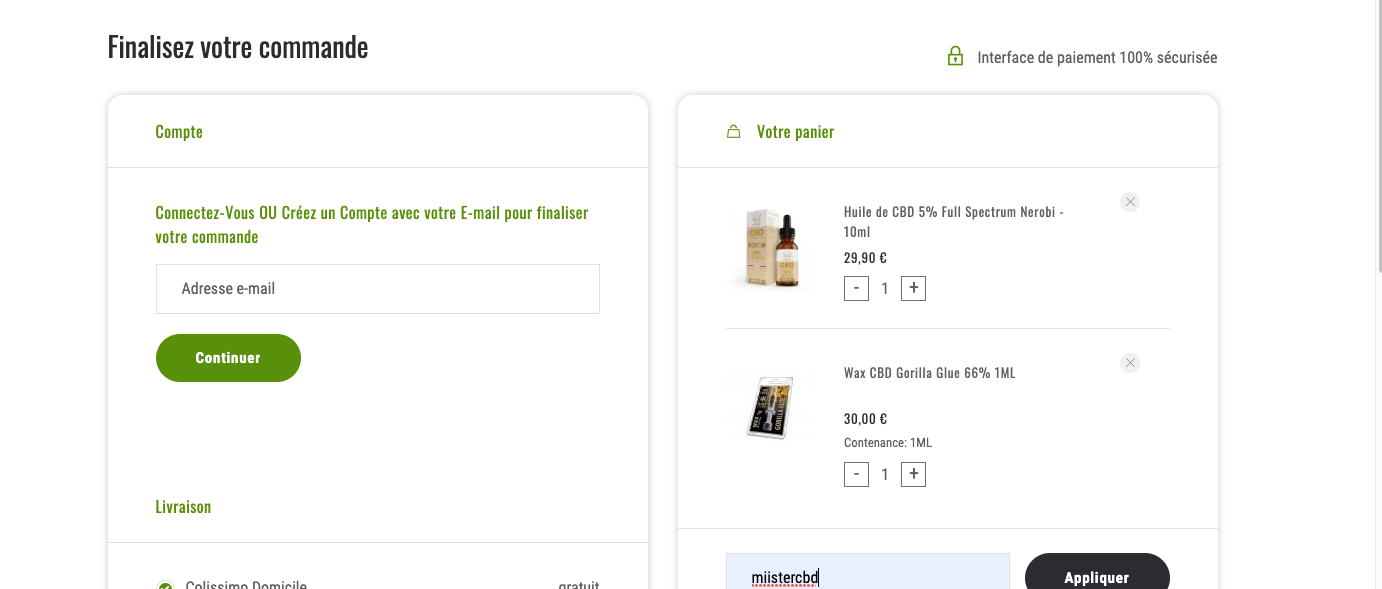Click the Adresse e-mail input field

(378, 289)
